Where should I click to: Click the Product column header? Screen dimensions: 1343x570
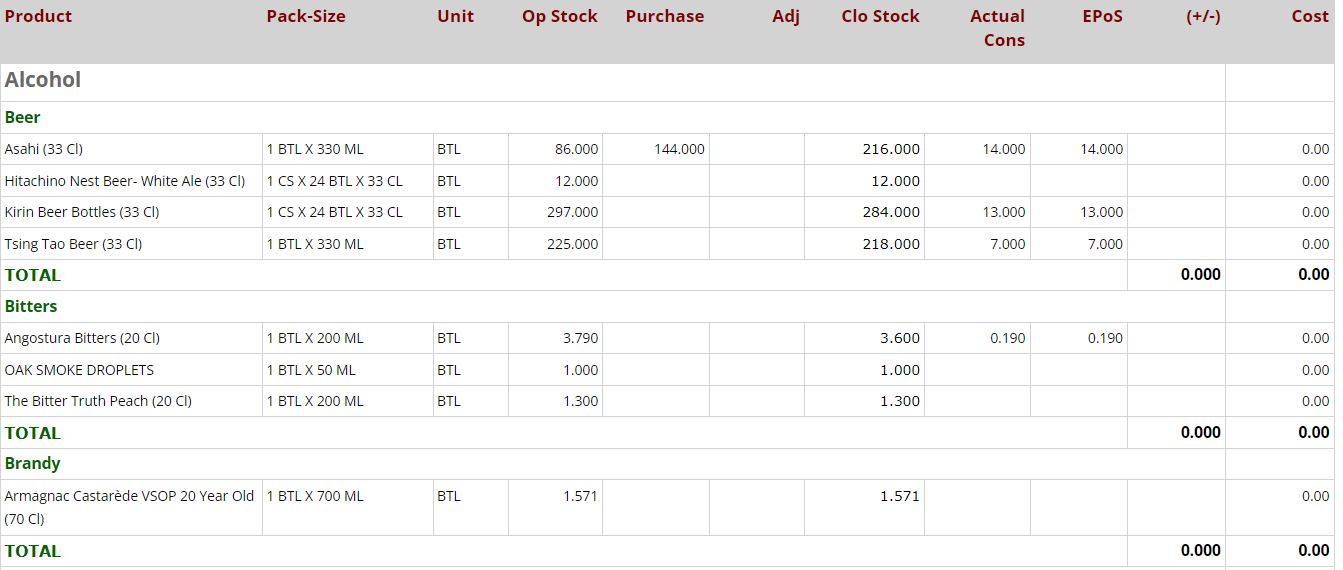[x=39, y=17]
